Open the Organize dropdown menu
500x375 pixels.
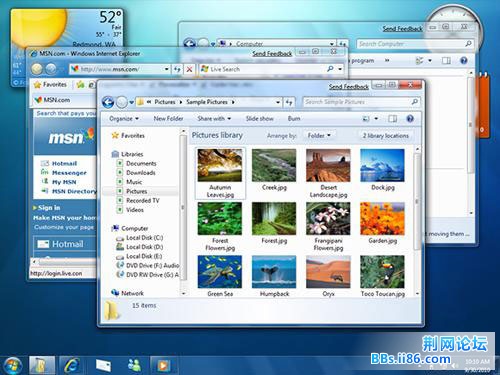tap(124, 119)
